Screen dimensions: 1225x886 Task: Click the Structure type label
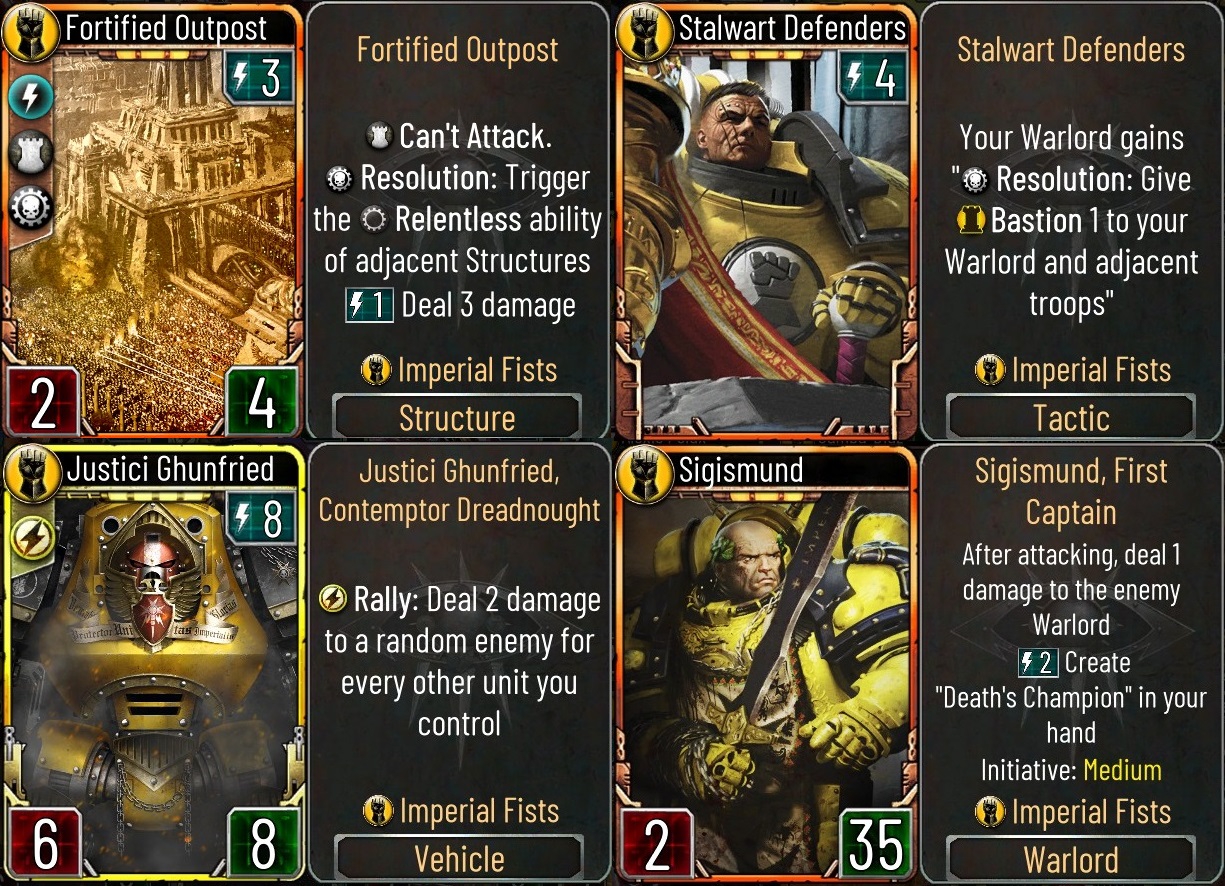tap(457, 417)
